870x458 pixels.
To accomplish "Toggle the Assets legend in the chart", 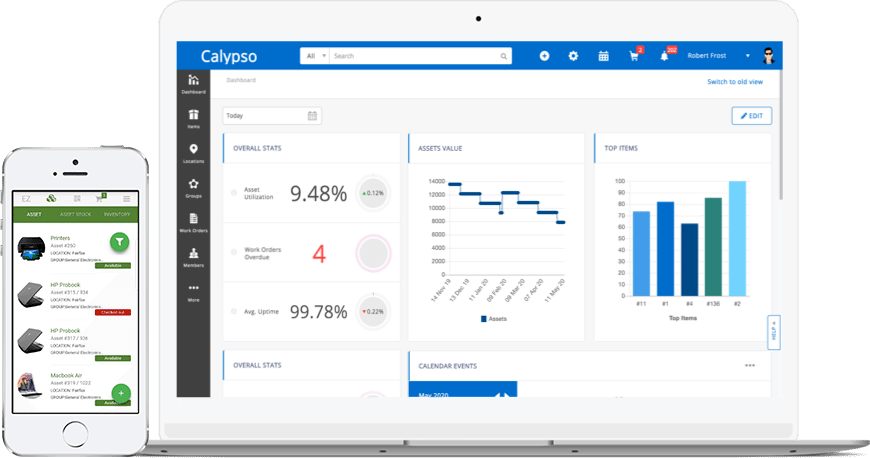I will click(494, 319).
